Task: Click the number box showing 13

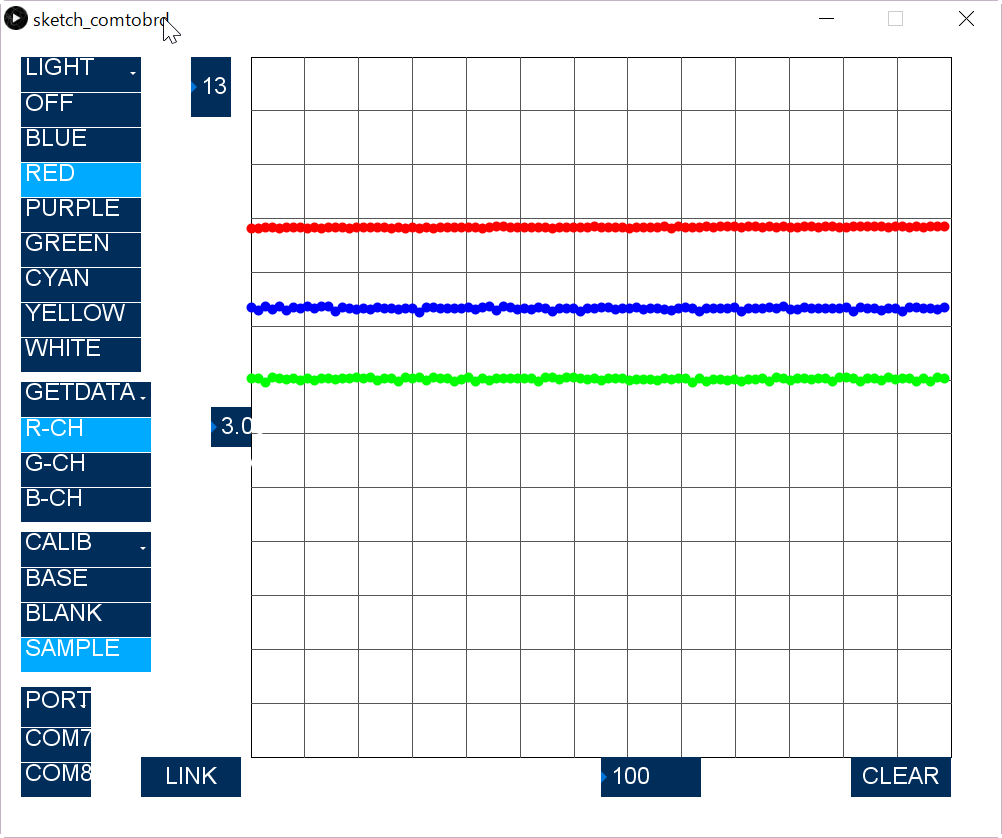Action: [211, 87]
